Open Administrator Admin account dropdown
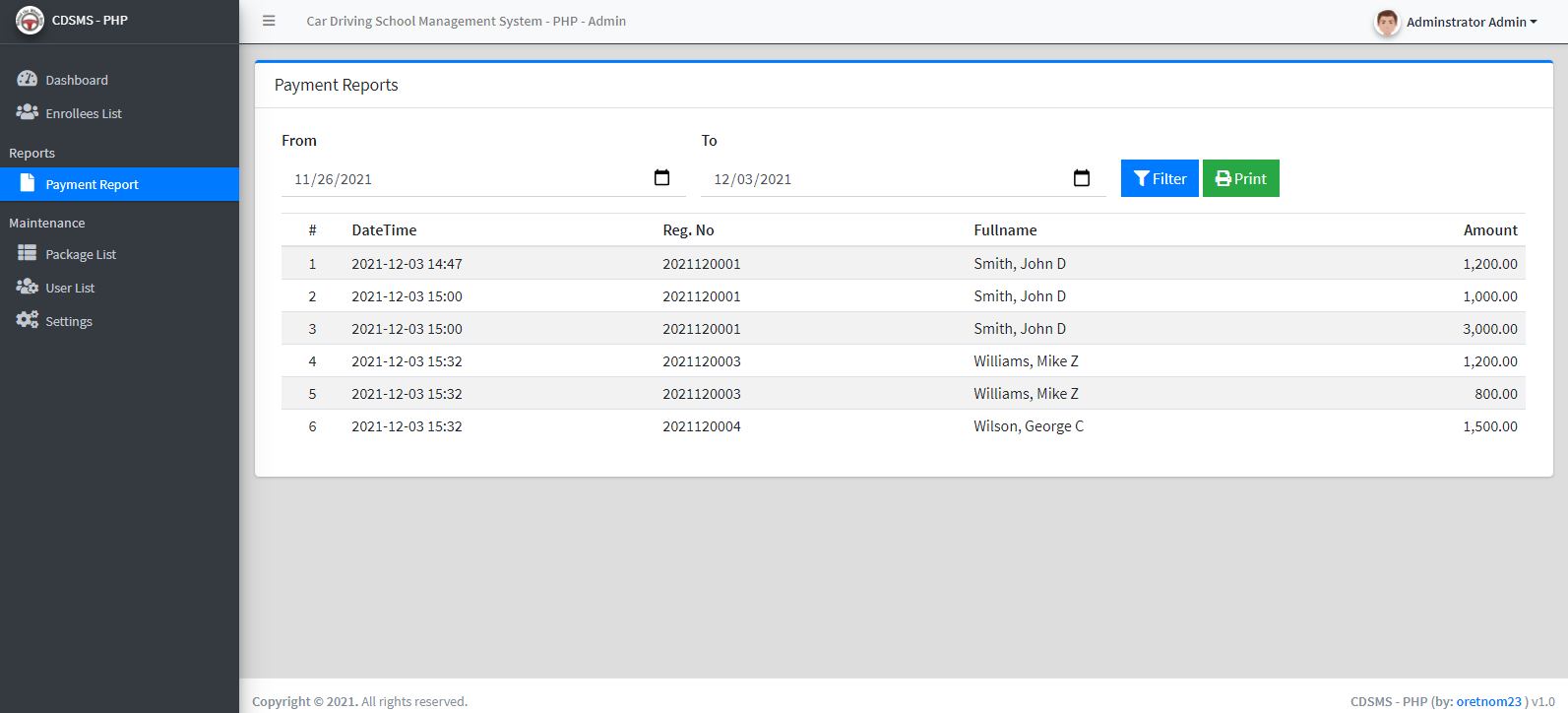The image size is (1568, 713). pos(1472,22)
